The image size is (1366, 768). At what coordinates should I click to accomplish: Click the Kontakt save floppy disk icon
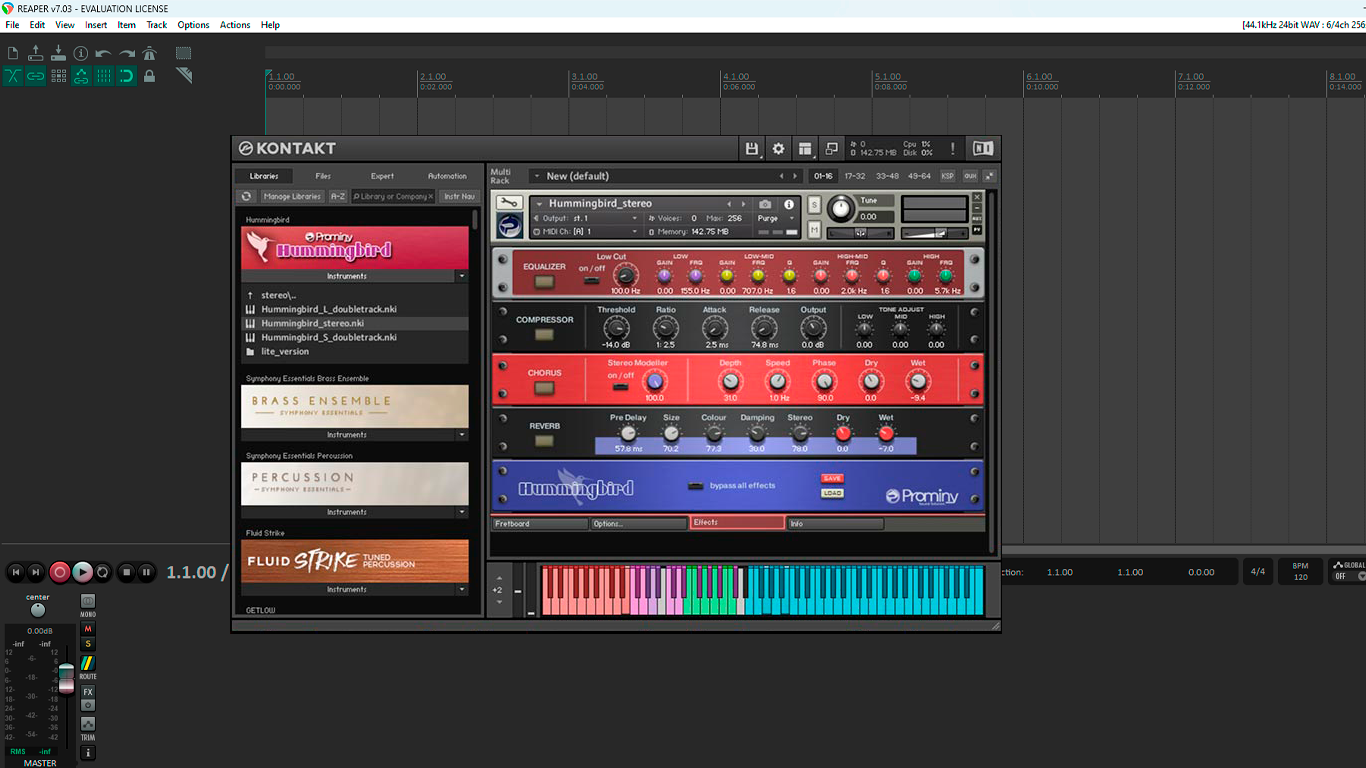pyautogui.click(x=752, y=148)
